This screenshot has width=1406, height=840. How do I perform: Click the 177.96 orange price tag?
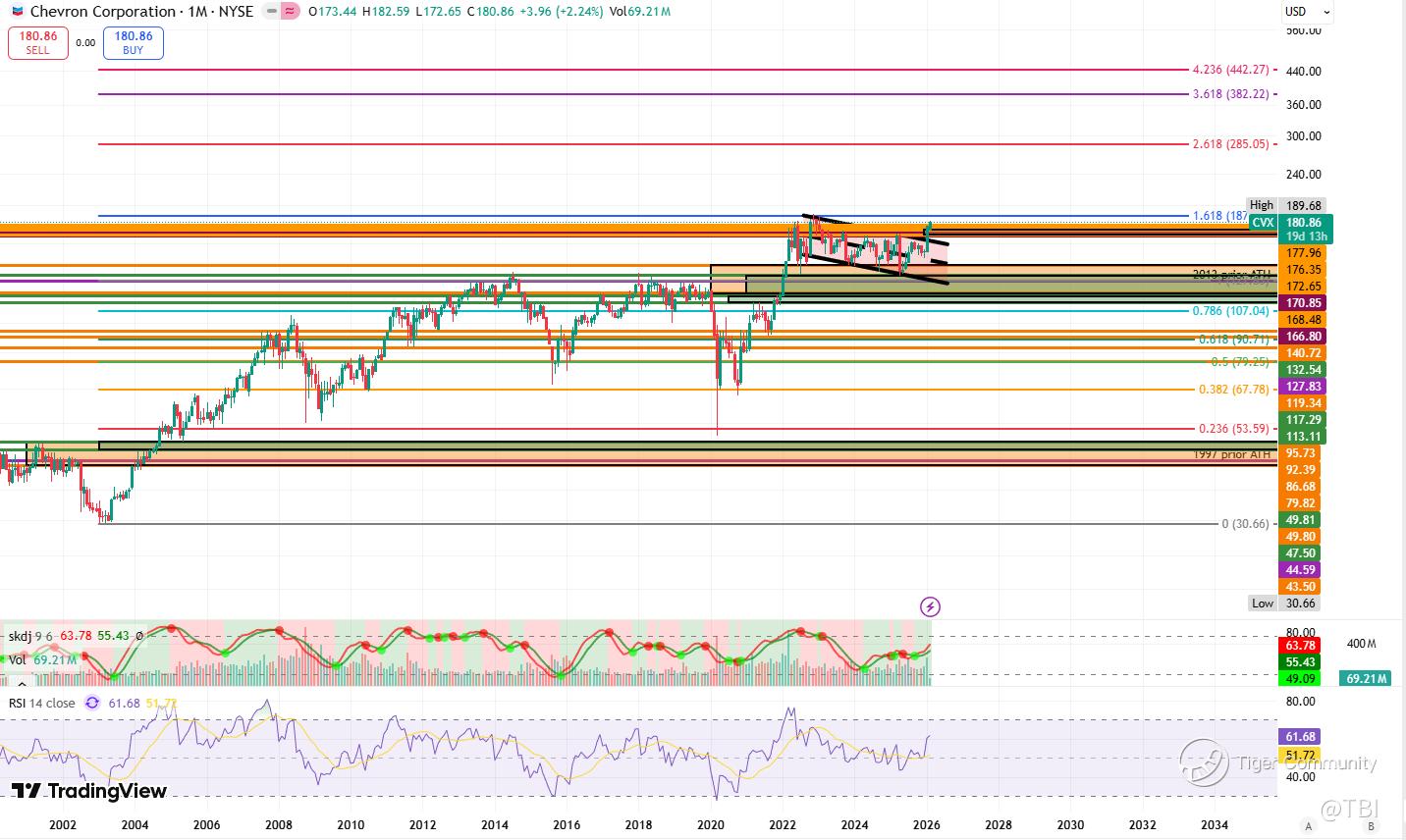[x=1303, y=253]
